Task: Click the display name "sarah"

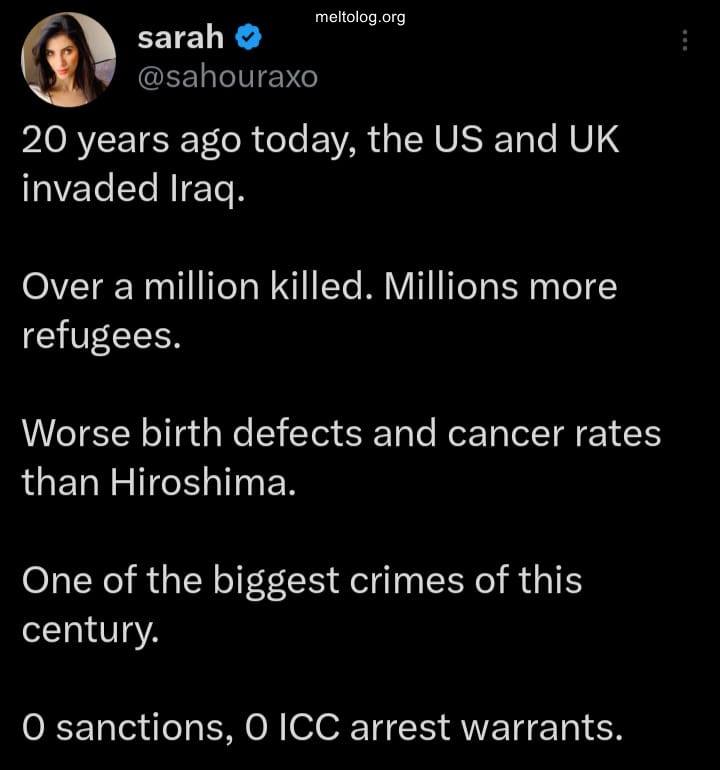Action: [x=179, y=38]
